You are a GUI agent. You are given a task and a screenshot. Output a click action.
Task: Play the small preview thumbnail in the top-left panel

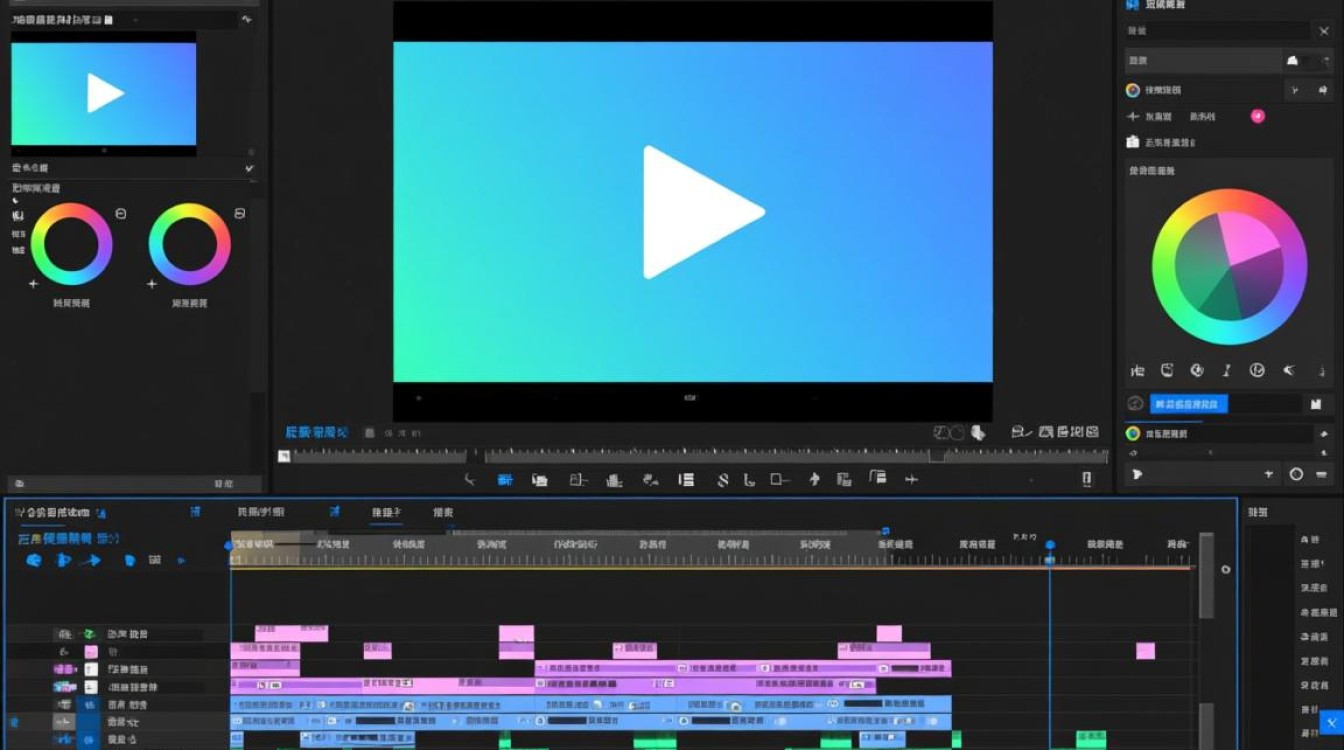[104, 93]
